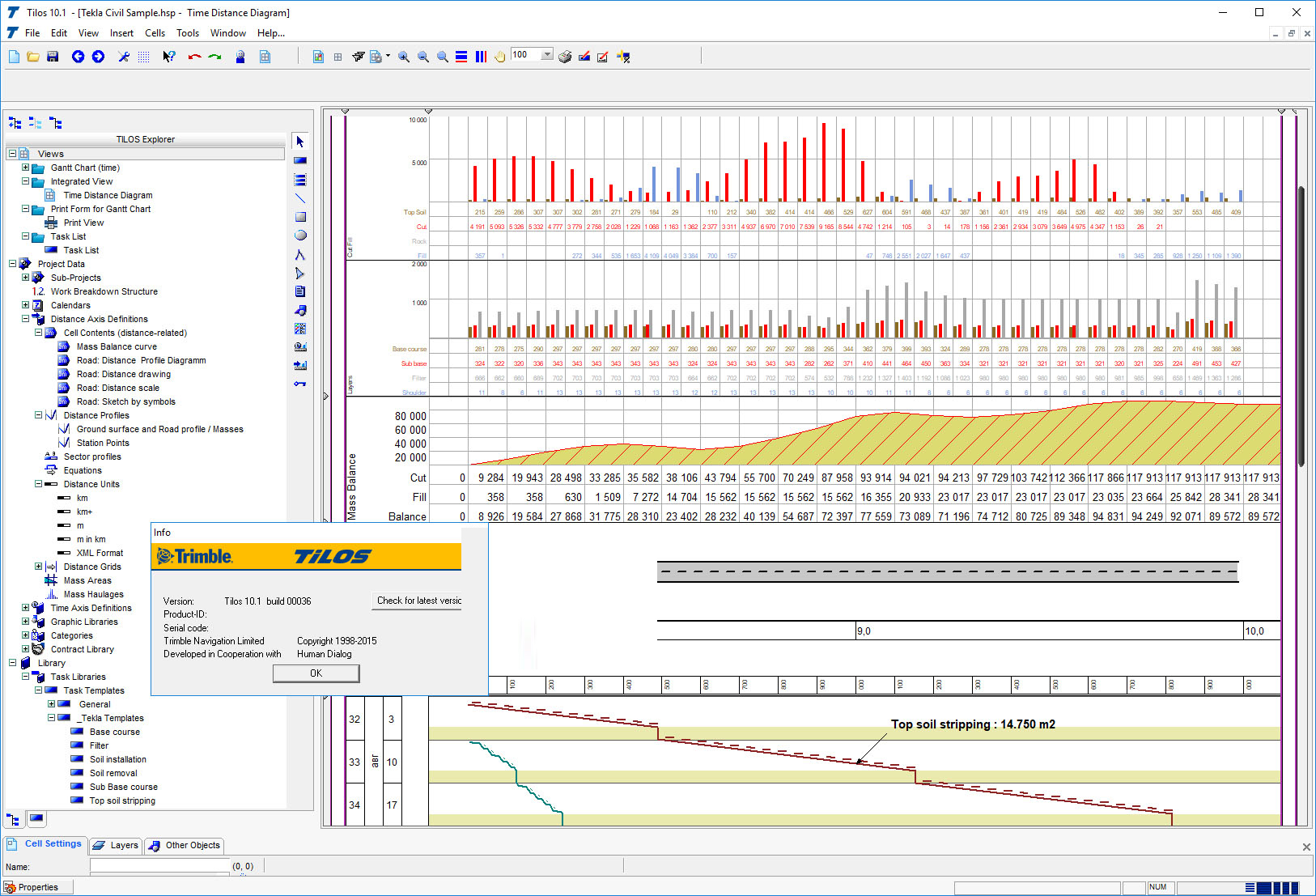
Task: Select Sub Base course template
Action: (x=123, y=787)
